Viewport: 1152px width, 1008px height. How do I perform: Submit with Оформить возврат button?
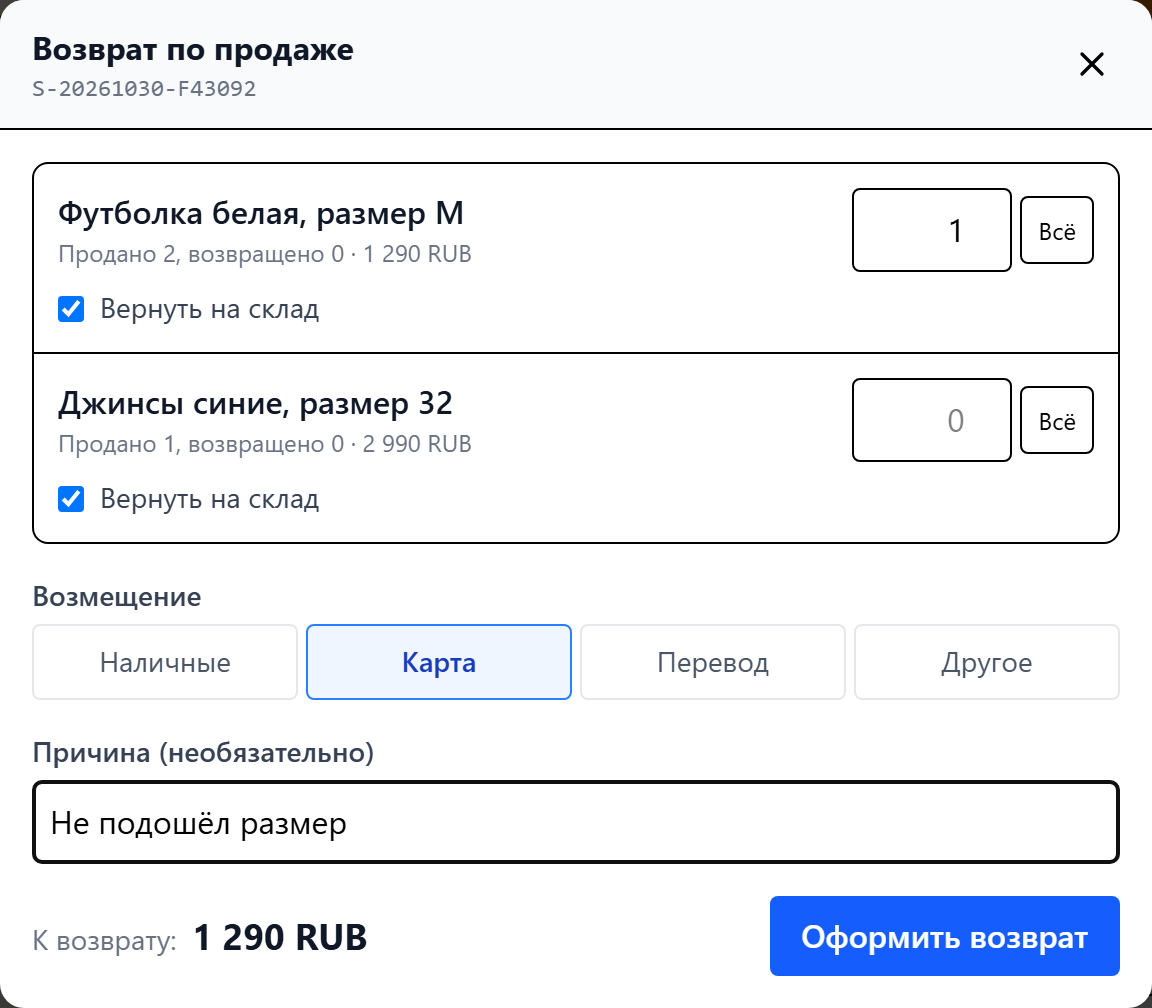(945, 936)
